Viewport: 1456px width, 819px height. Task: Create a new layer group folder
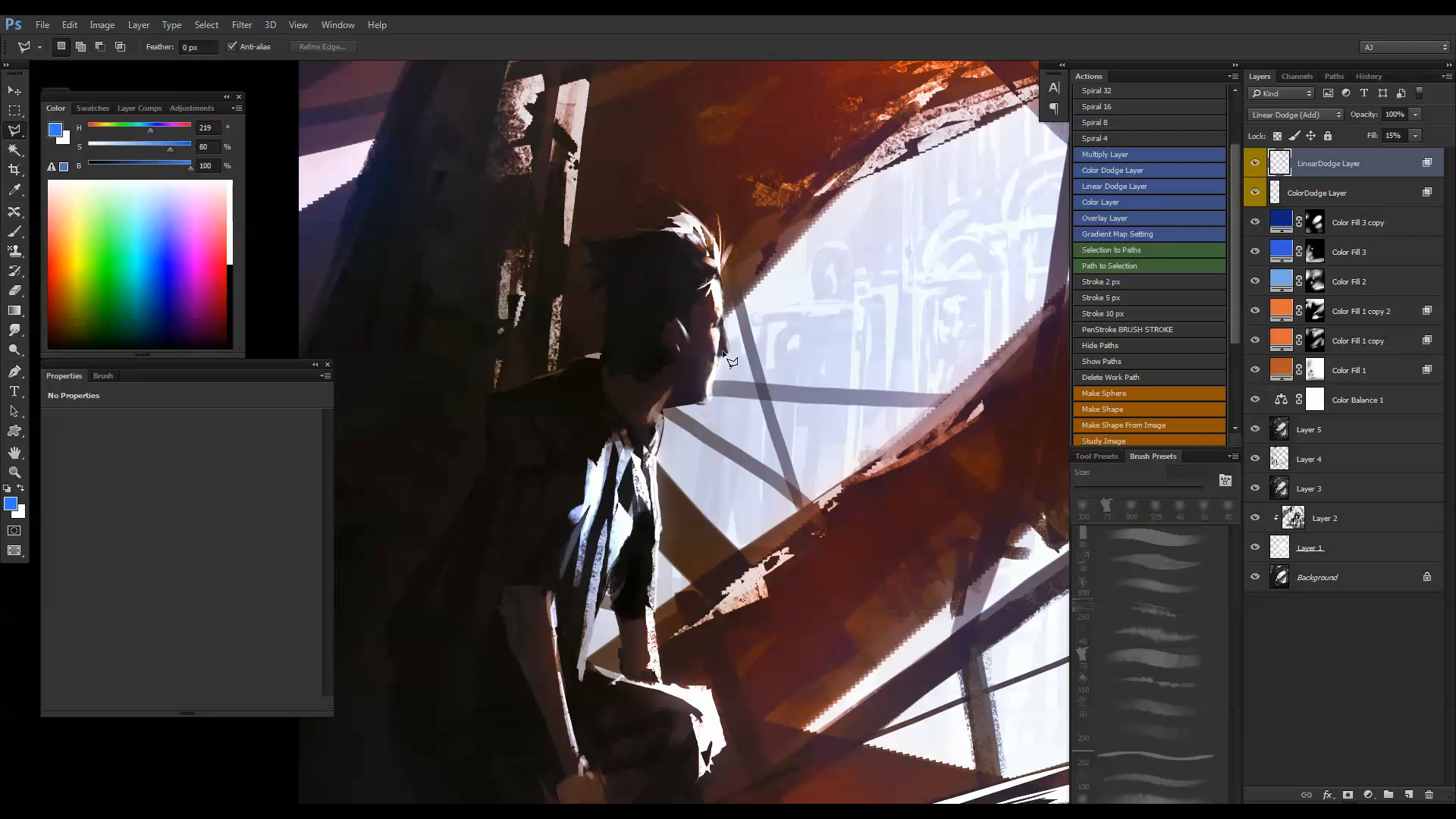(x=1388, y=795)
